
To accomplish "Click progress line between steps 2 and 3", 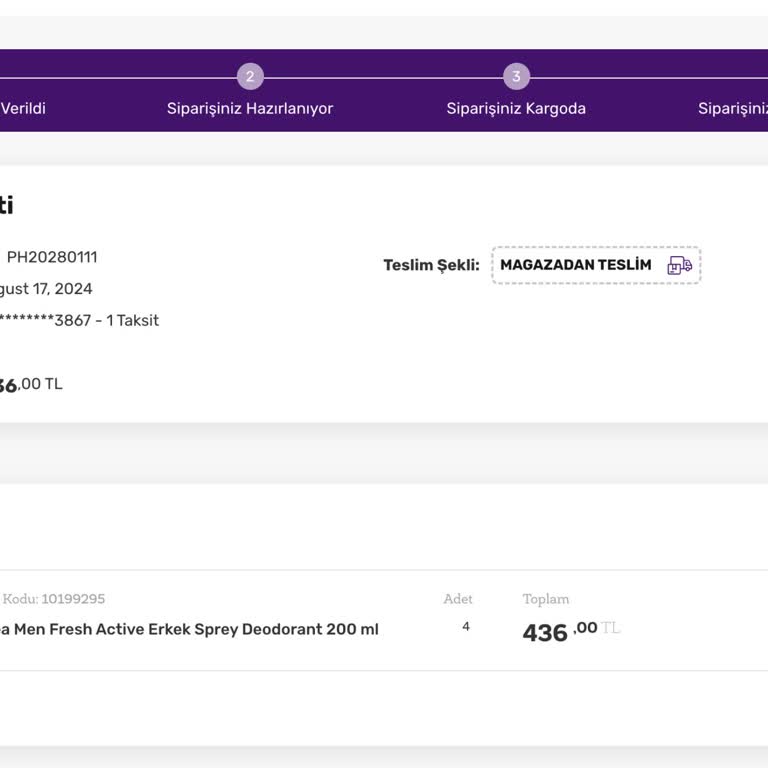I will click(383, 77).
